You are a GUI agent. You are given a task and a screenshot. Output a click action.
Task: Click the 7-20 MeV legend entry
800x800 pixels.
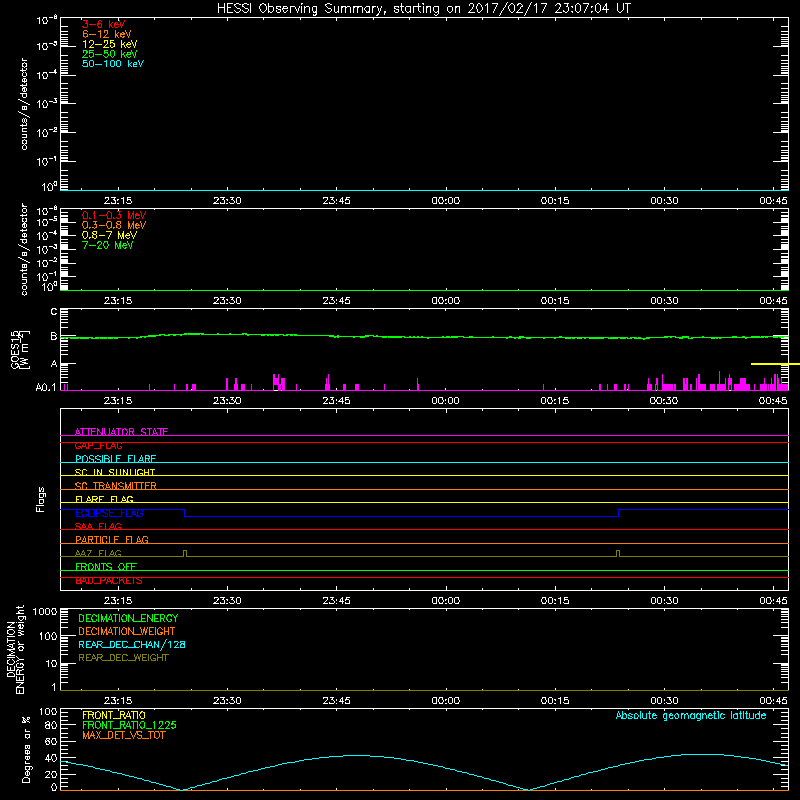(107, 245)
